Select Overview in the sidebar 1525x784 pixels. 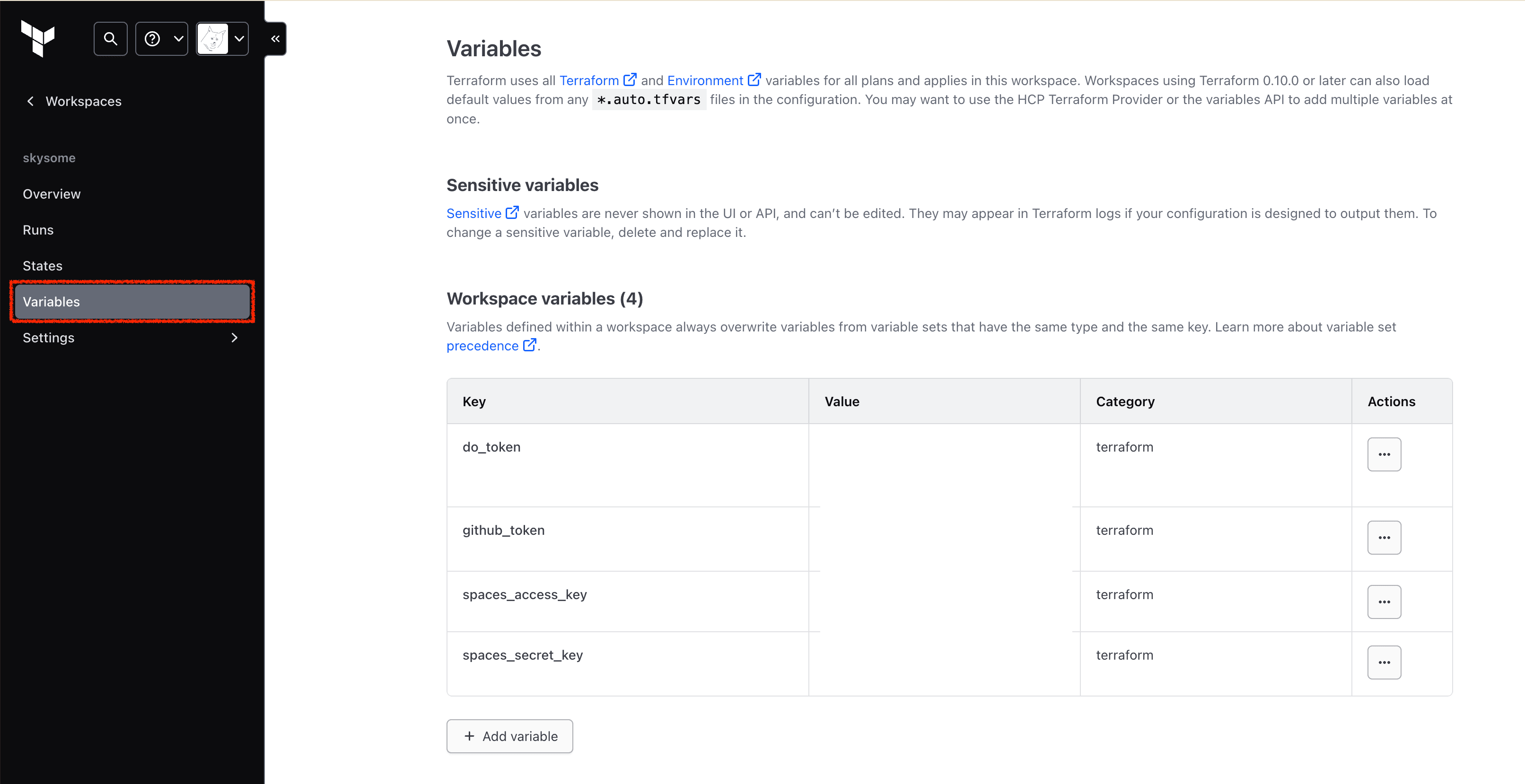52,193
